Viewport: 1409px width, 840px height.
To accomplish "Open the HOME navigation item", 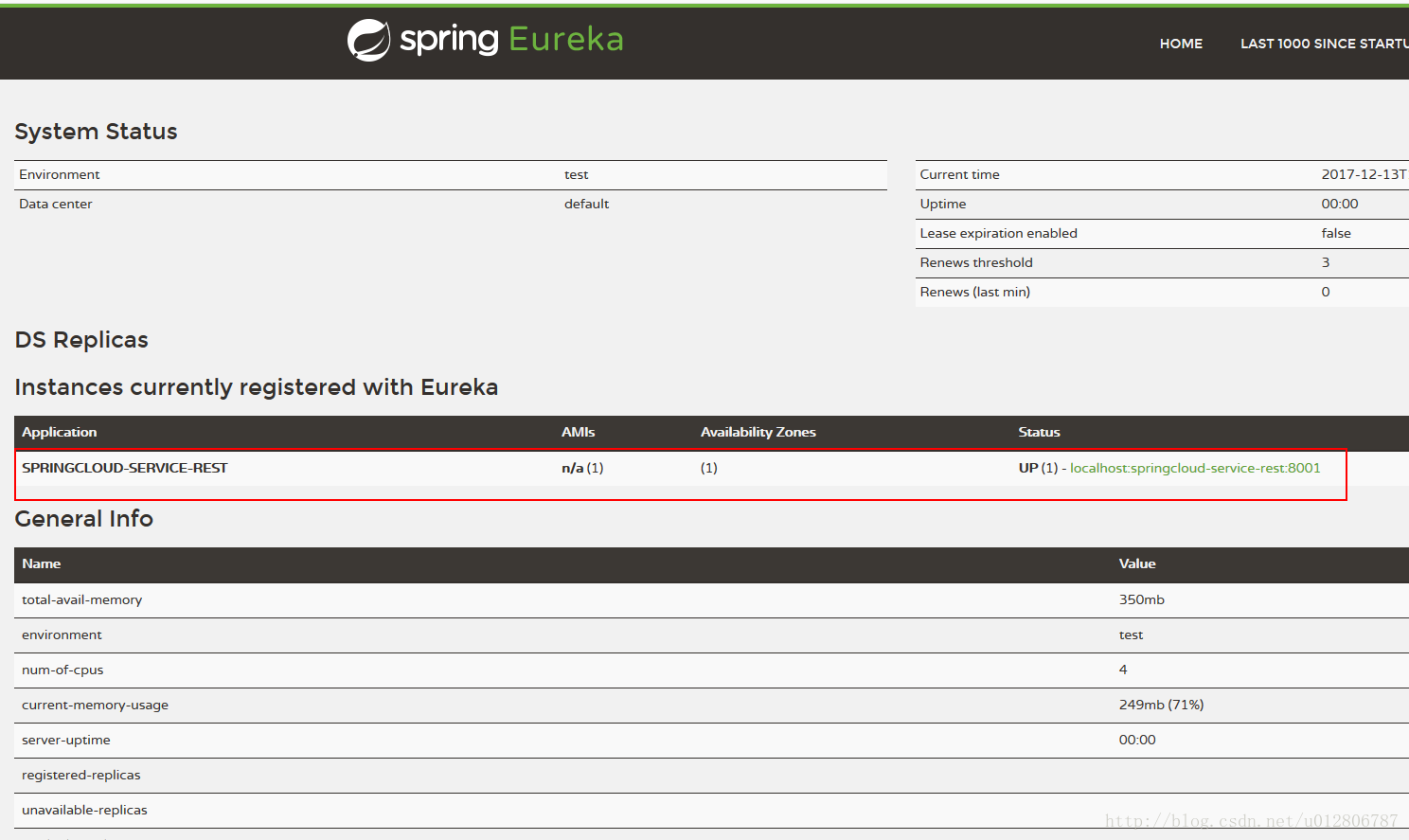I will pos(1181,44).
